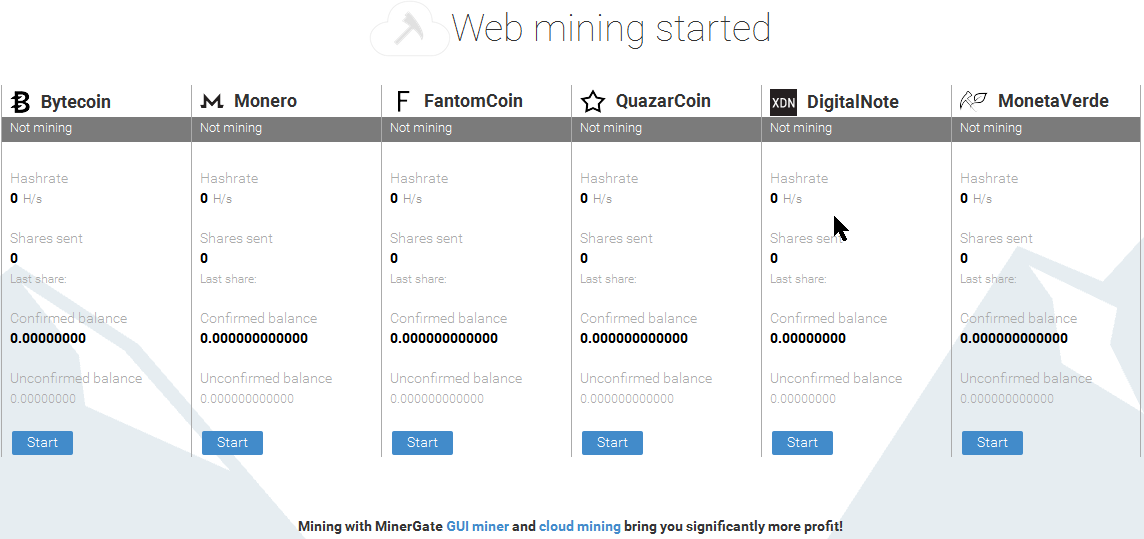Start mining Monero
The height and width of the screenshot is (539, 1144).
click(232, 443)
